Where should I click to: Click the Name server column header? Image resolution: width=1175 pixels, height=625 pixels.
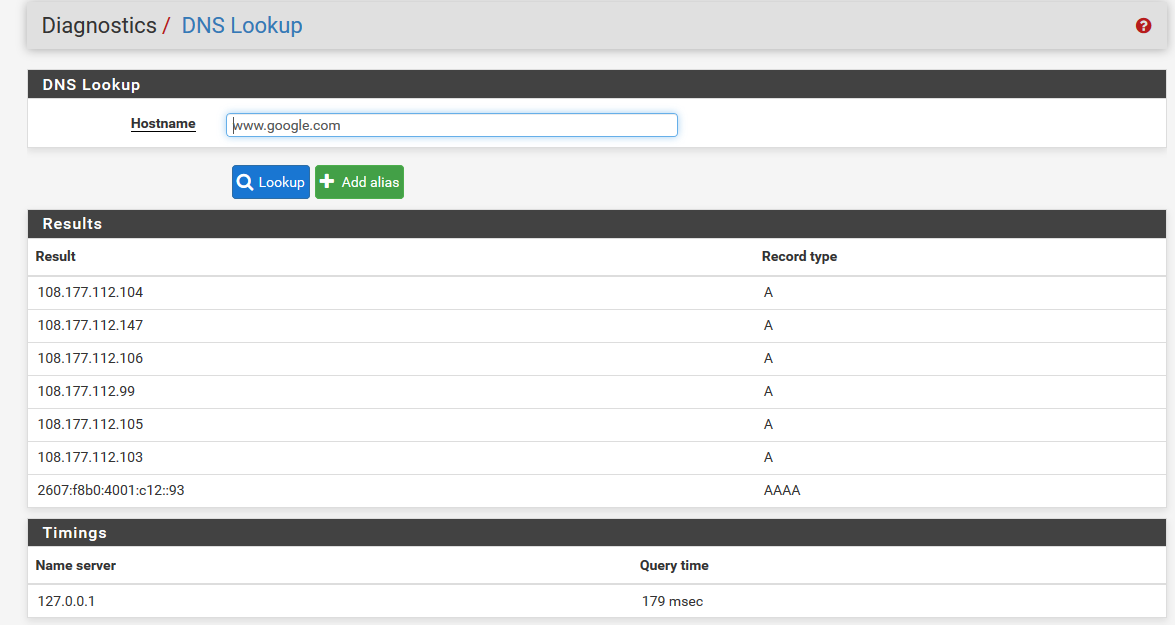pos(76,566)
